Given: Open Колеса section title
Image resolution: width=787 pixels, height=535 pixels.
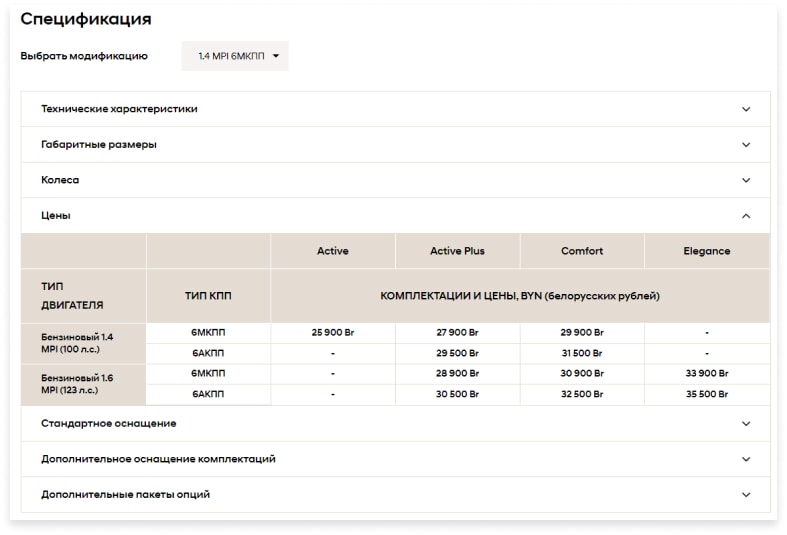Looking at the screenshot, I should click(x=60, y=180).
